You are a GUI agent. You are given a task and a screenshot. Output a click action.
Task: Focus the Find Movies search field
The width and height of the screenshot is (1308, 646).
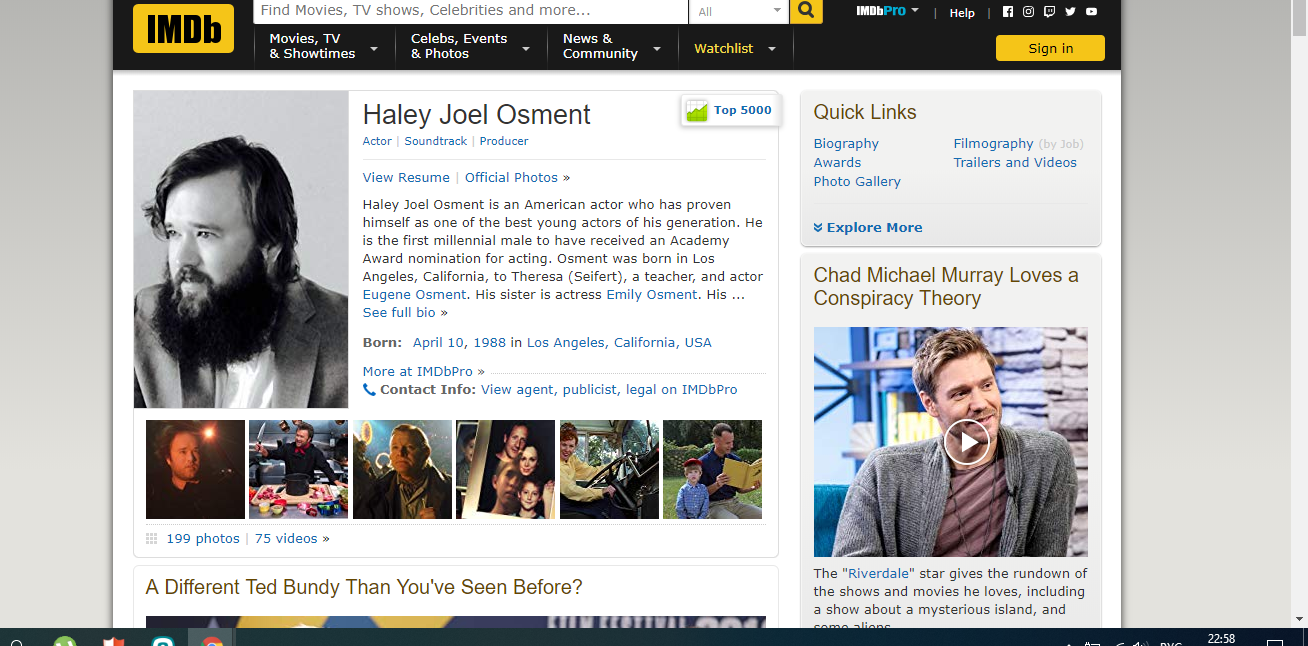[x=471, y=11]
